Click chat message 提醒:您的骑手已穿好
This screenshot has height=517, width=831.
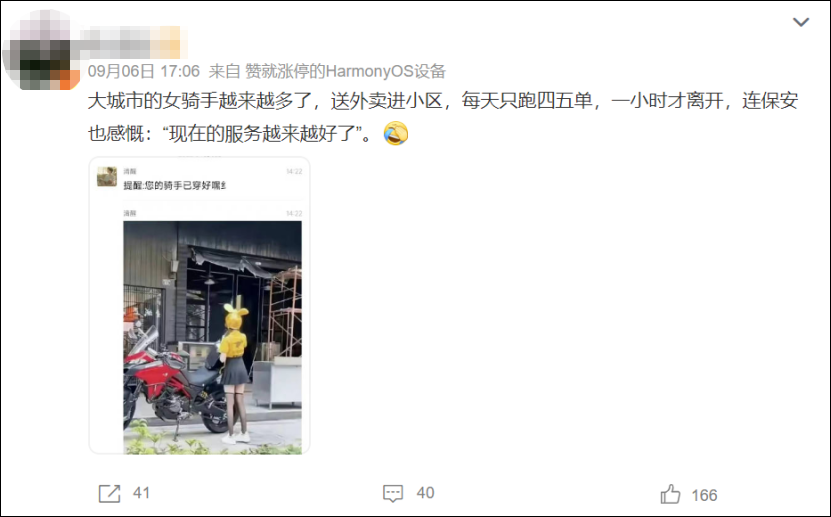point(175,185)
